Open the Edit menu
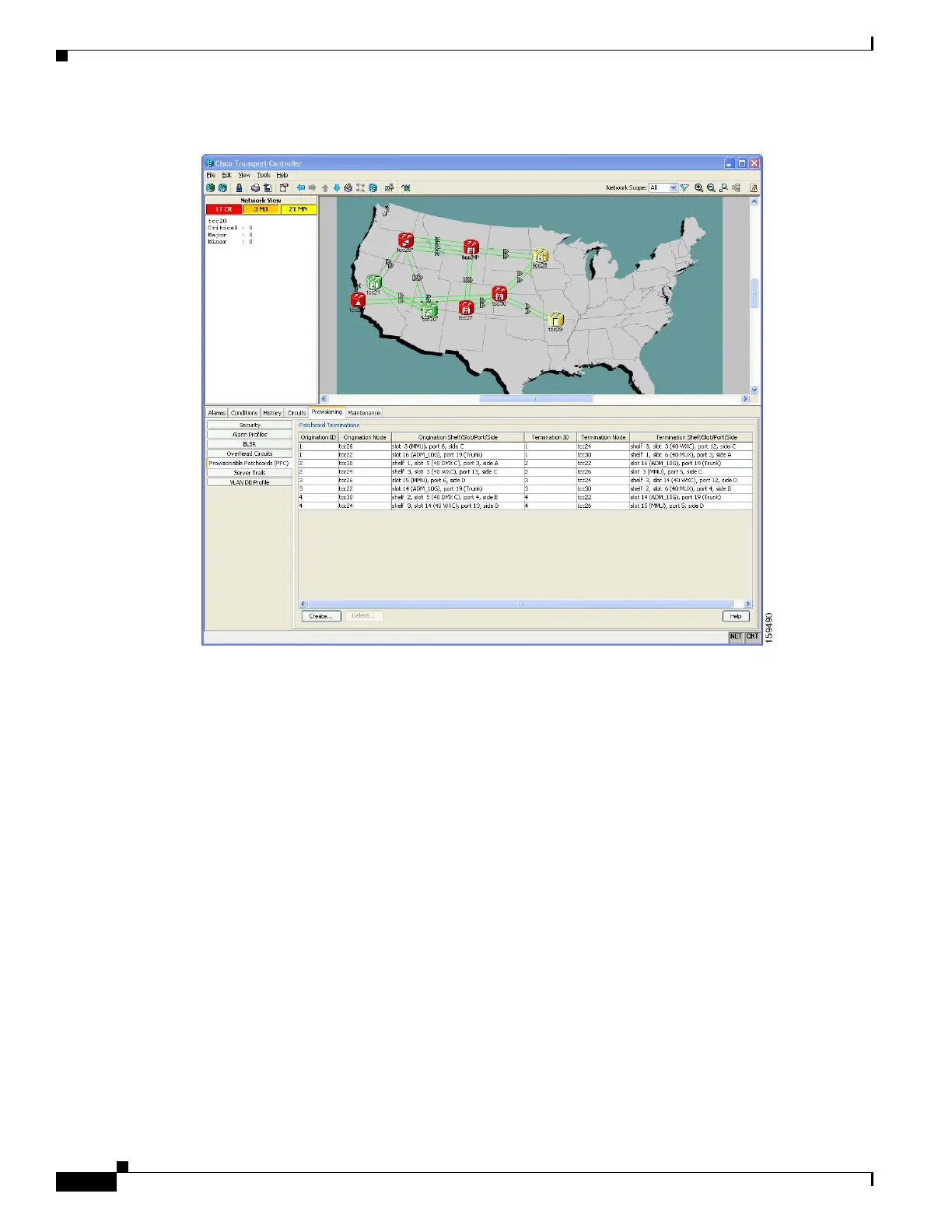Viewport: 952px width, 1232px height. pos(227,175)
